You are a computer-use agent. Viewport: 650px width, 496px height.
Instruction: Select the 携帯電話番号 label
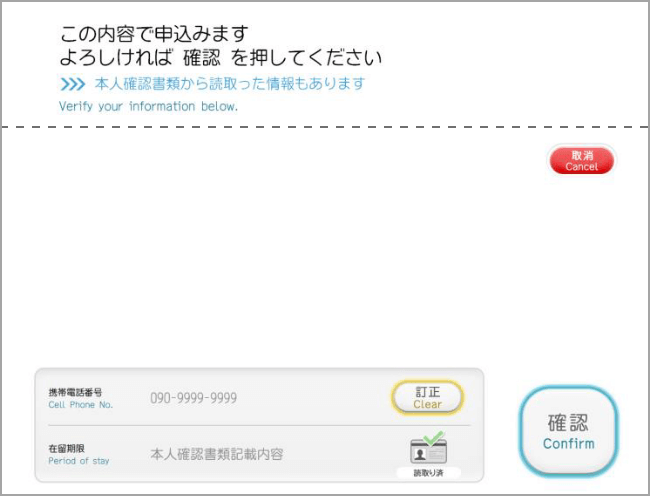click(x=75, y=392)
